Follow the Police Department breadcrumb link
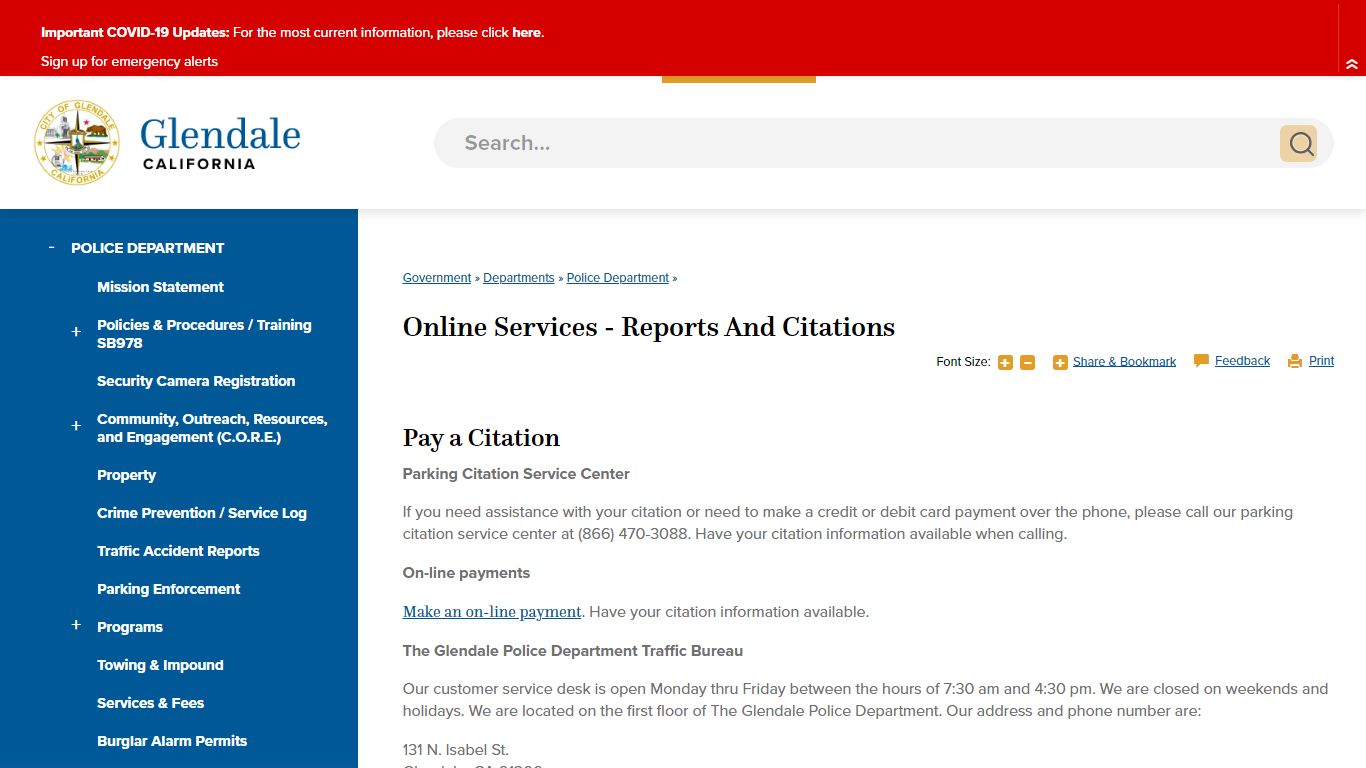 pos(618,278)
